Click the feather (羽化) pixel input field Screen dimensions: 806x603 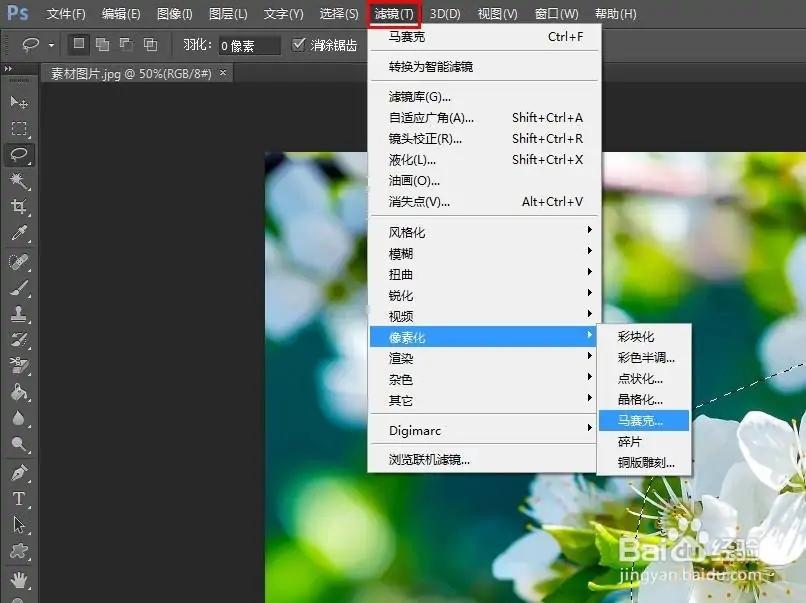click(249, 45)
